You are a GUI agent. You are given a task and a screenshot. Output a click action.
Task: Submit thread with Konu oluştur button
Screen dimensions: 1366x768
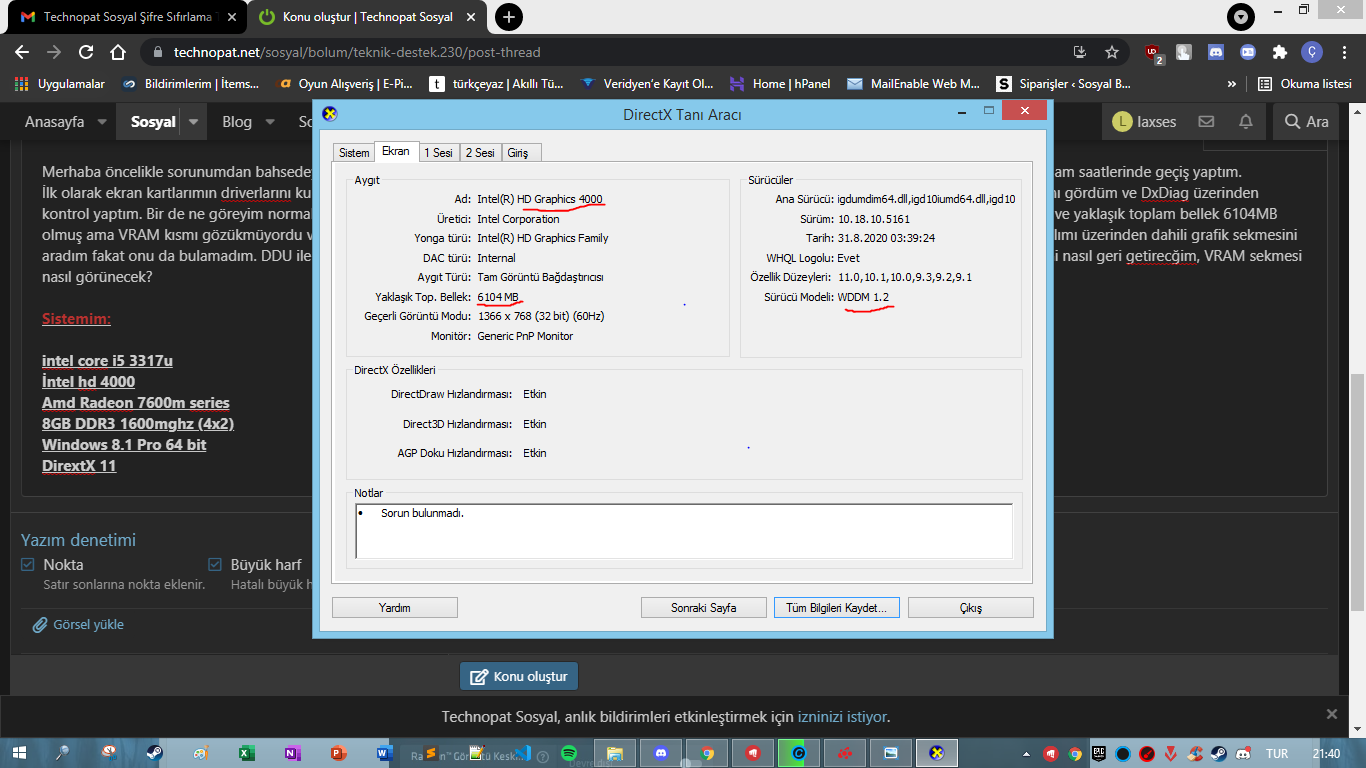click(x=519, y=676)
